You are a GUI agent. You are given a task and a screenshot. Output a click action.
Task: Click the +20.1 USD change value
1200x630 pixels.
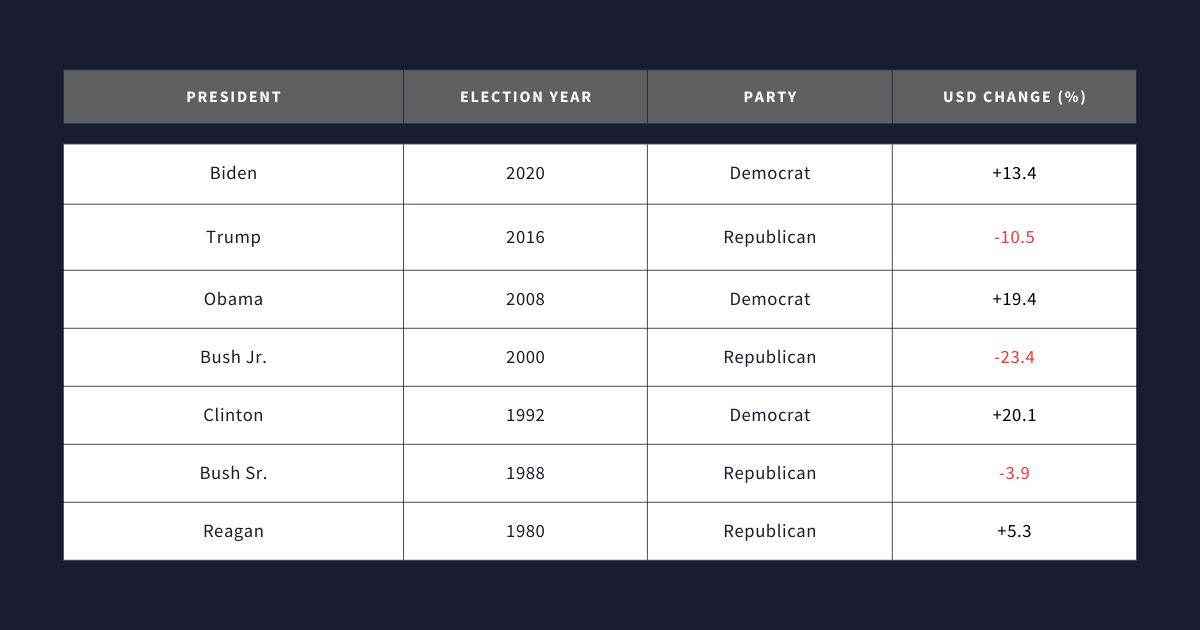[1014, 415]
